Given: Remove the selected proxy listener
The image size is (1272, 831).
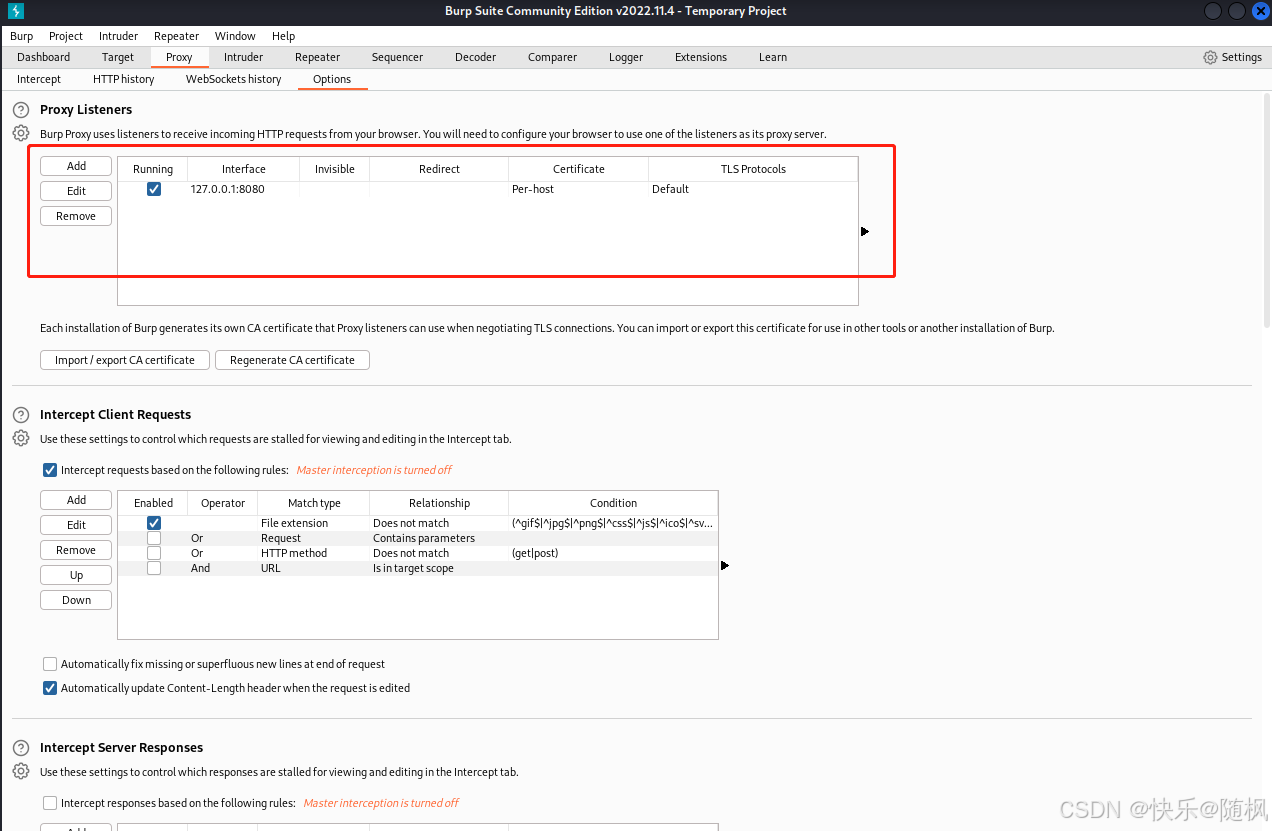Looking at the screenshot, I should tap(76, 216).
